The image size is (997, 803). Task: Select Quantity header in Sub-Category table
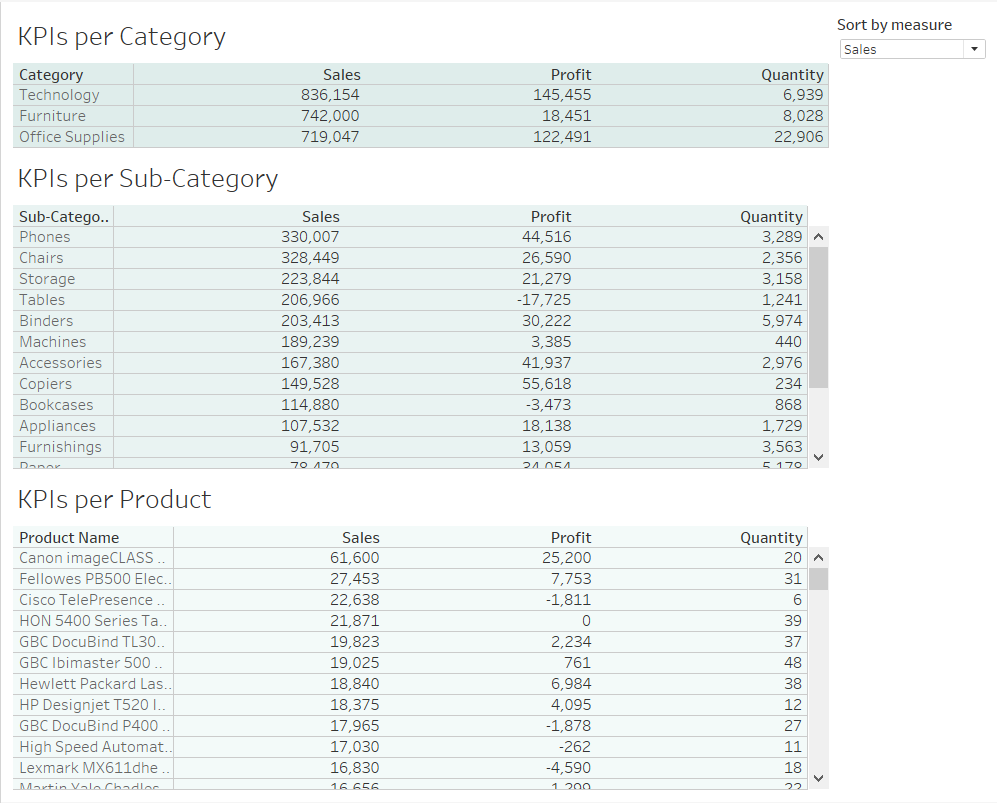point(771,216)
